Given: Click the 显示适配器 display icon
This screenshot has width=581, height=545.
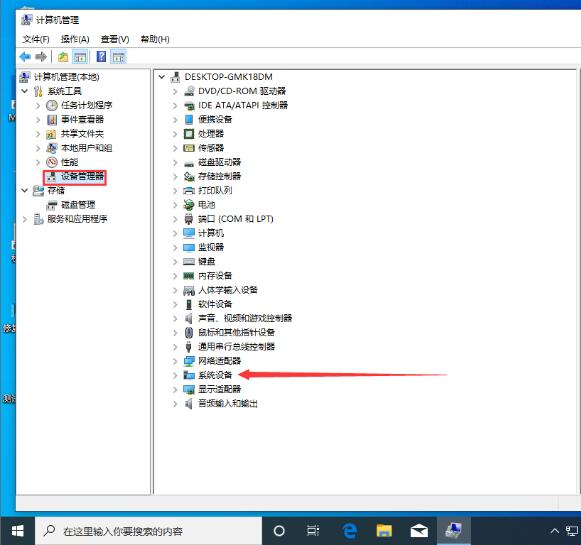Looking at the screenshot, I should 189,389.
